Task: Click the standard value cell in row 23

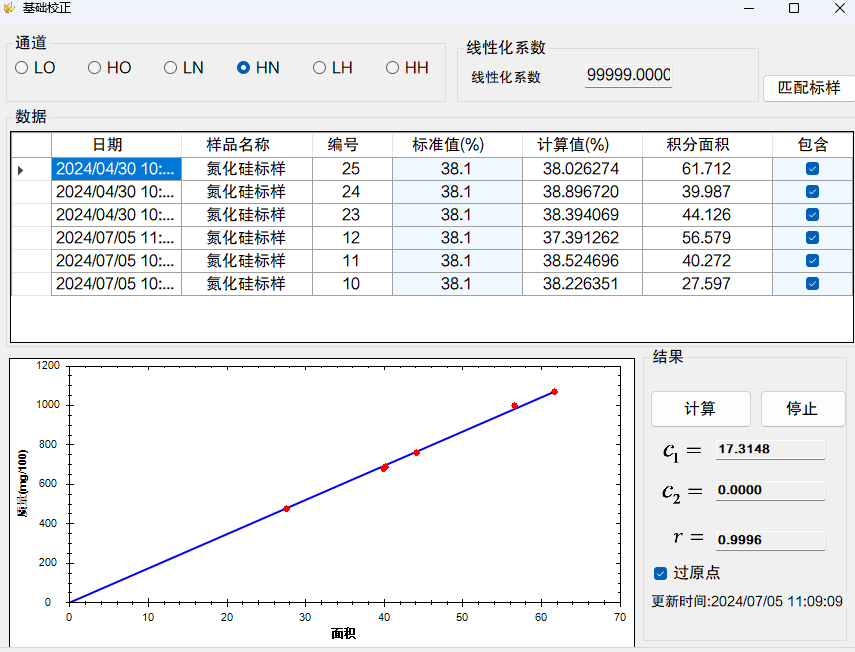Action: pos(457,215)
